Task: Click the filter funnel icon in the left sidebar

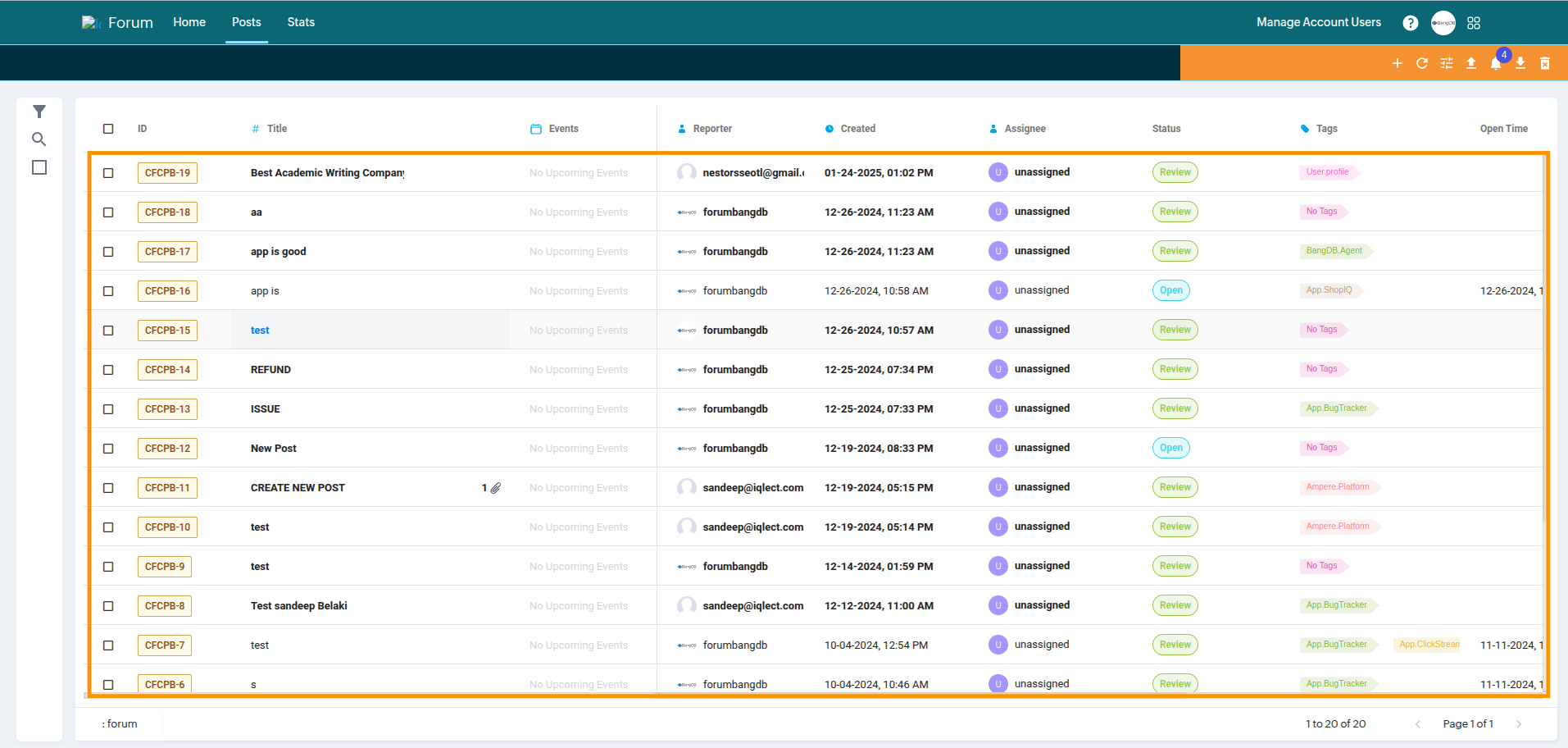Action: (x=39, y=112)
